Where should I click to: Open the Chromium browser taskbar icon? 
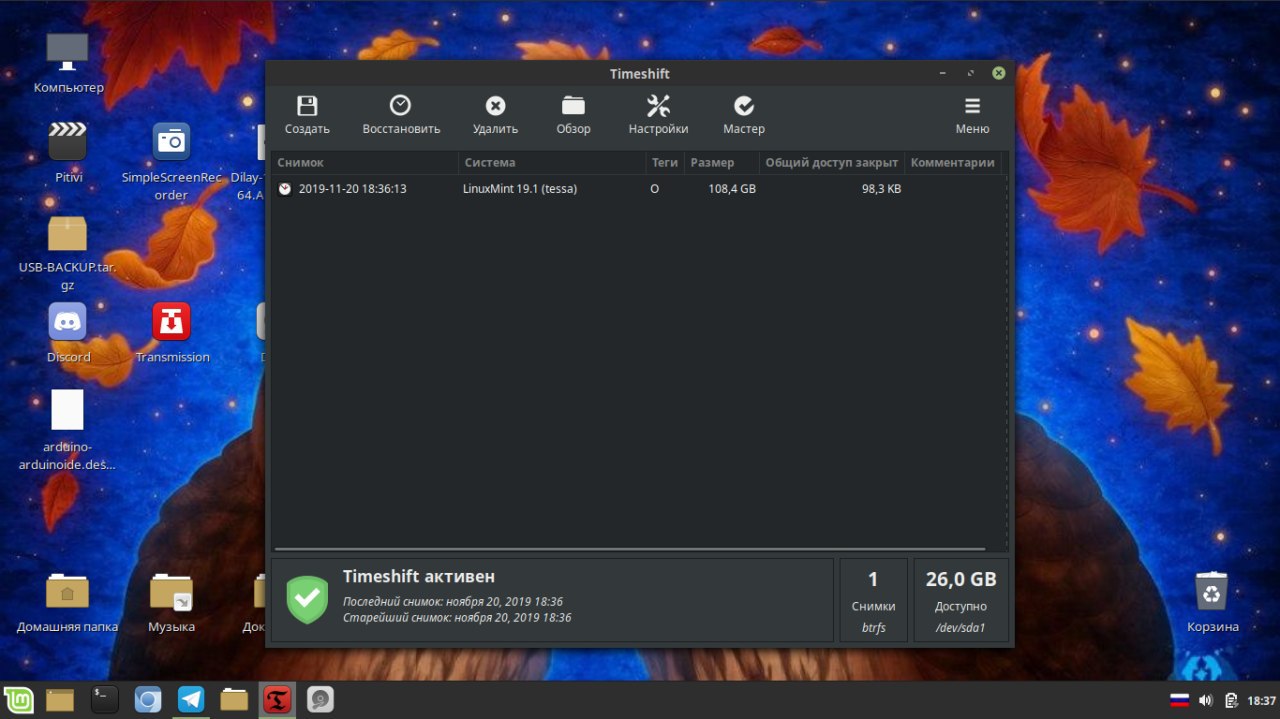click(148, 700)
